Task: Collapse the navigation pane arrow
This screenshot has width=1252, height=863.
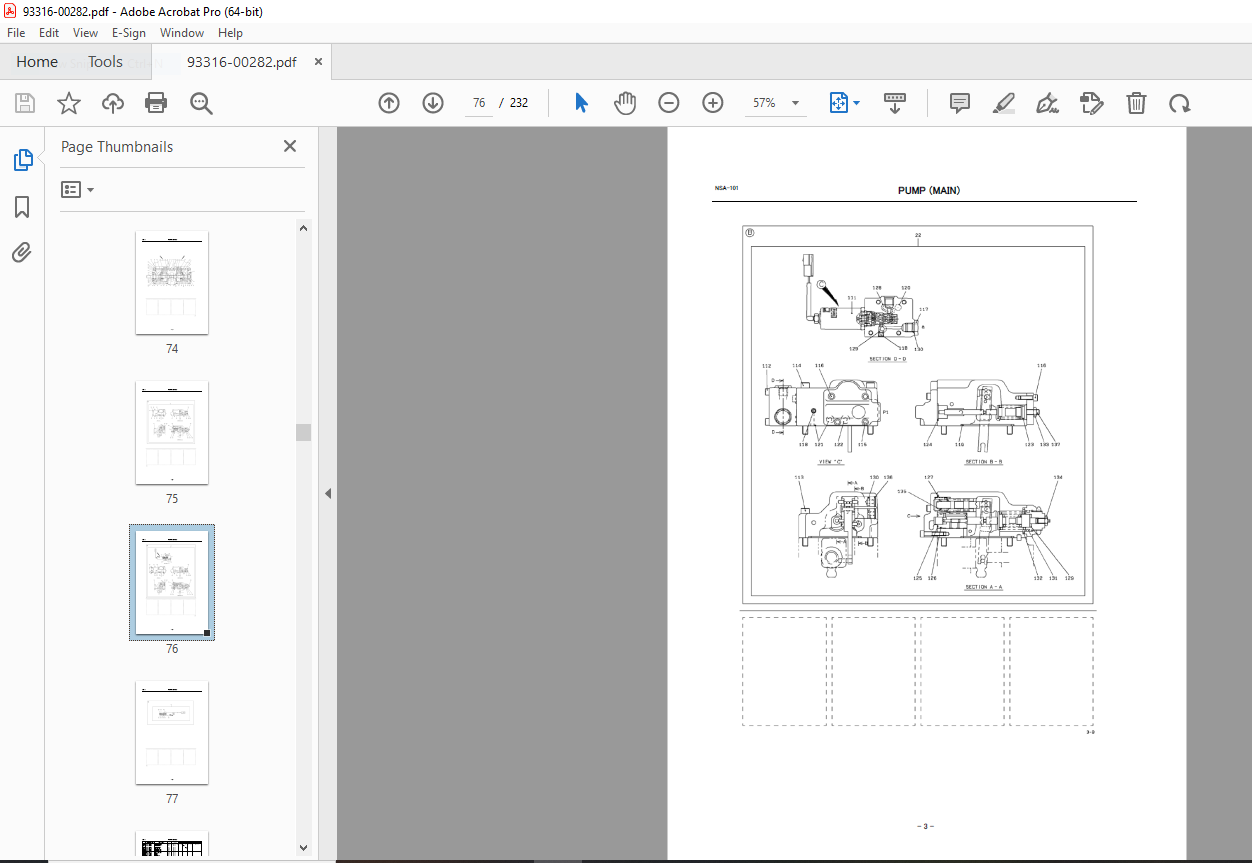Action: (327, 493)
